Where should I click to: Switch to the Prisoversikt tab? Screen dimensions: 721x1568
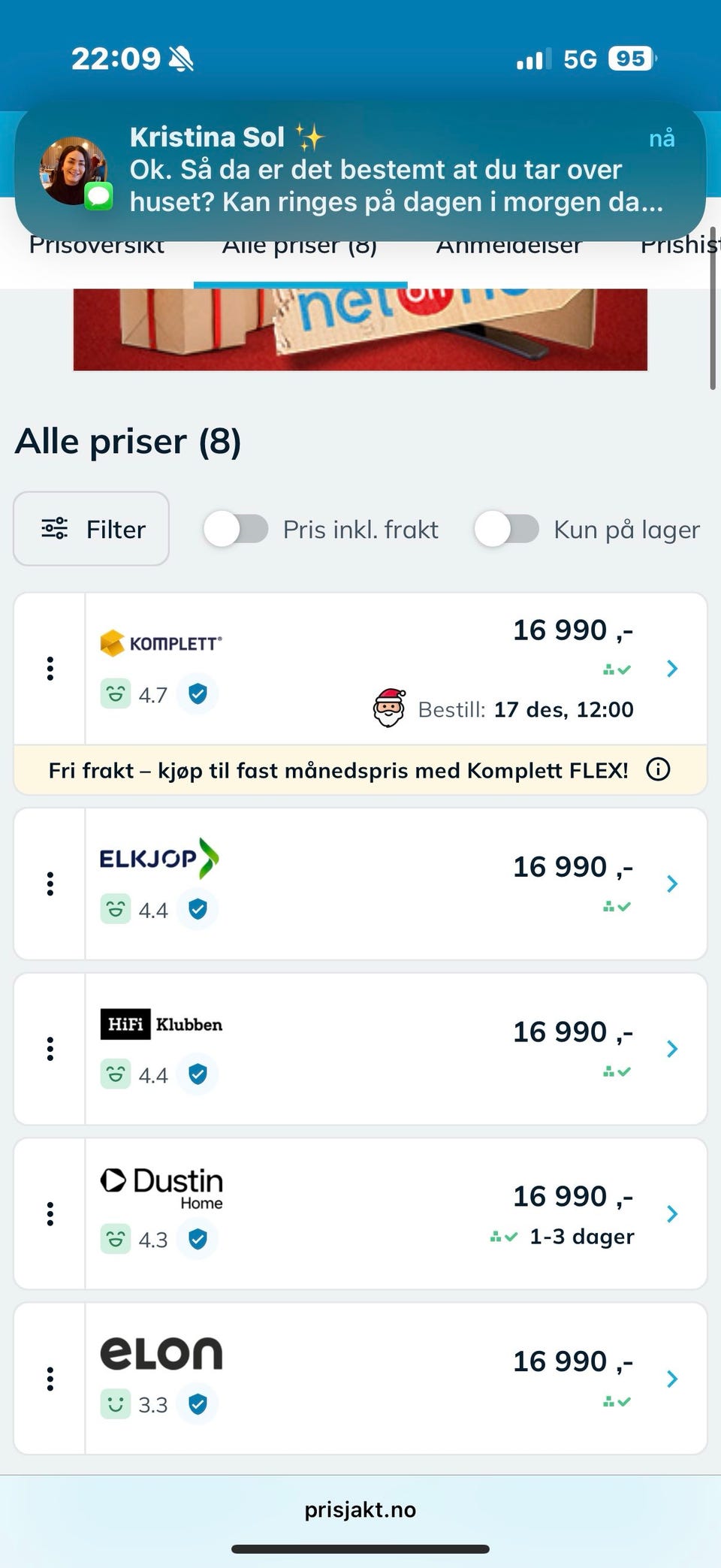tap(96, 251)
